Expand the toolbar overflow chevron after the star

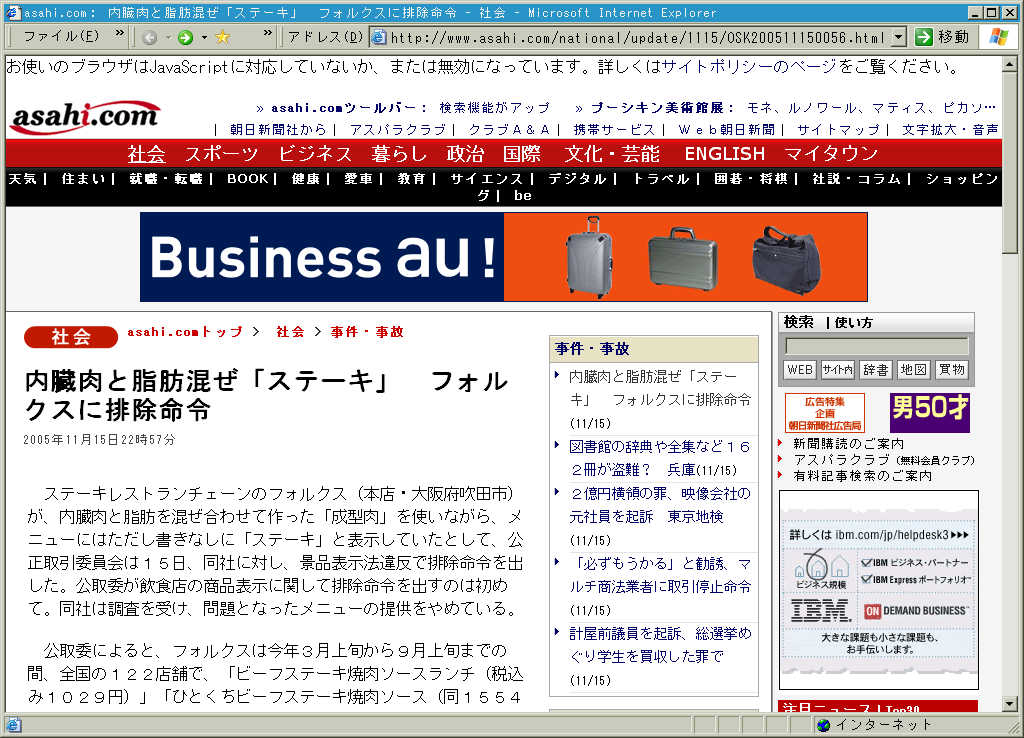coord(268,33)
